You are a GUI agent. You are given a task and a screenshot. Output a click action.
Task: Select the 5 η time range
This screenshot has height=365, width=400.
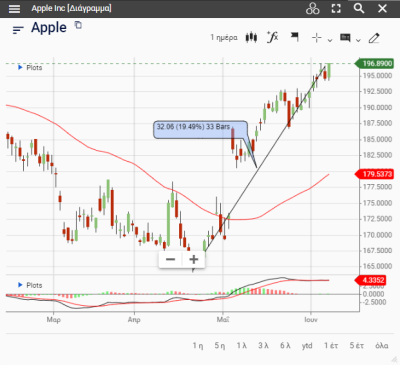[220, 346]
